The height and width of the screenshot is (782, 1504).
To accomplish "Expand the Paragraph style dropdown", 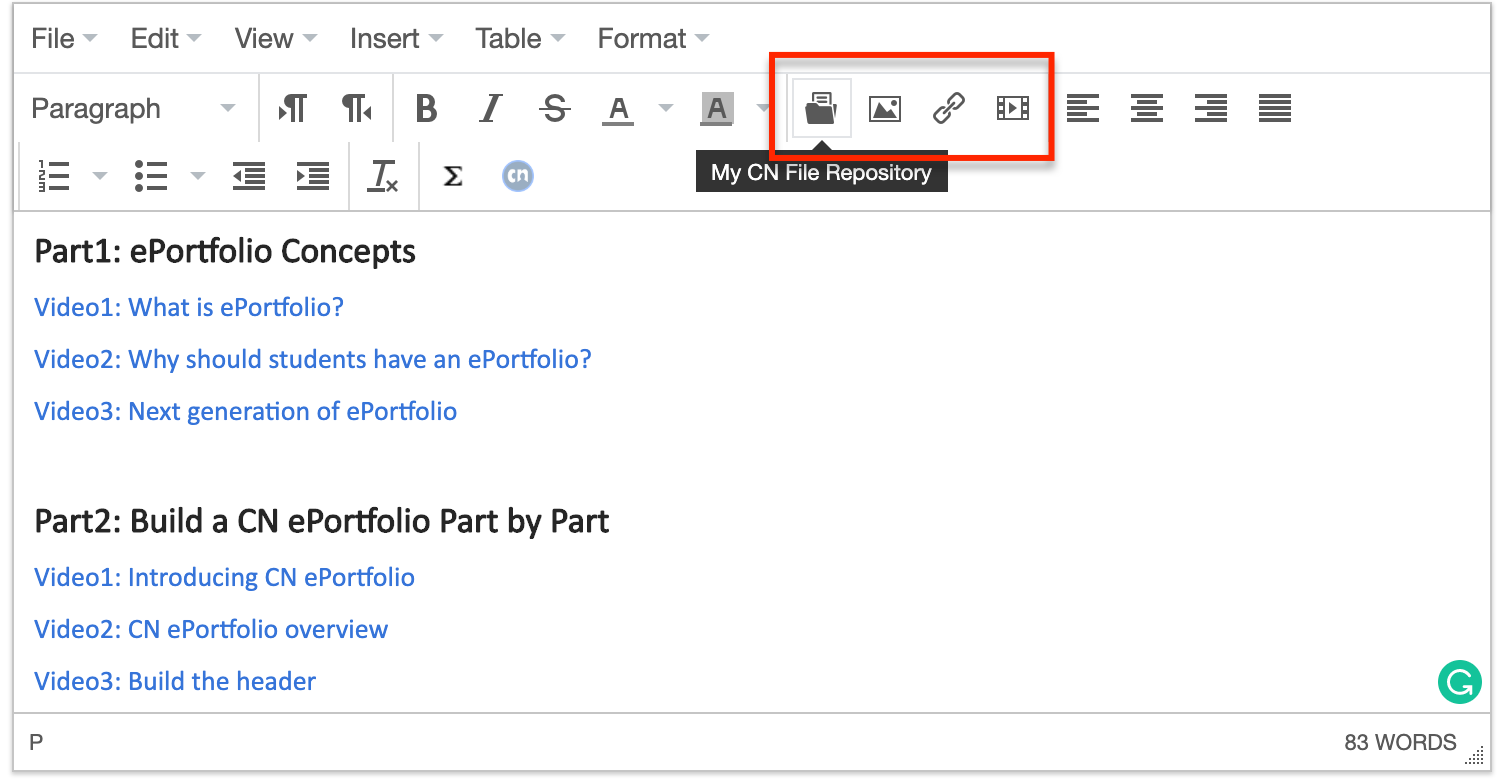I will (133, 108).
